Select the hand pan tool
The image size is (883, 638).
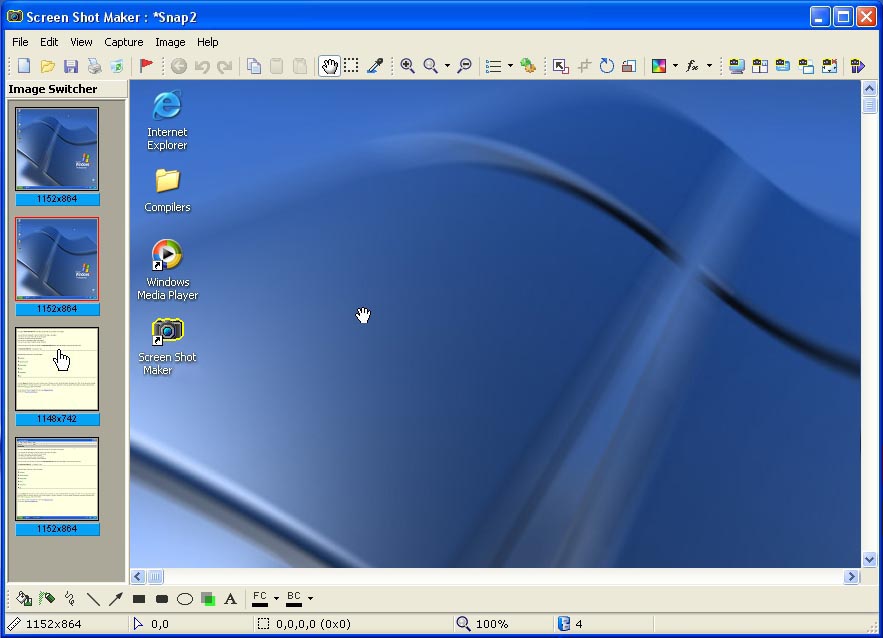coord(329,66)
